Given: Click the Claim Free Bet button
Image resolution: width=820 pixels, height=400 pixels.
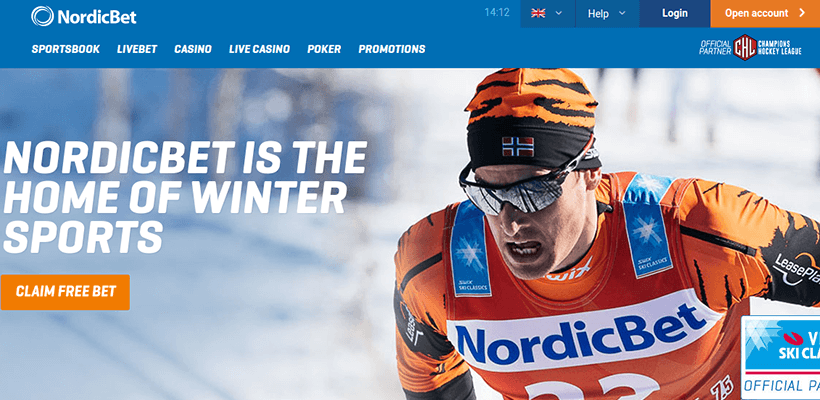Looking at the screenshot, I should 65,292.
